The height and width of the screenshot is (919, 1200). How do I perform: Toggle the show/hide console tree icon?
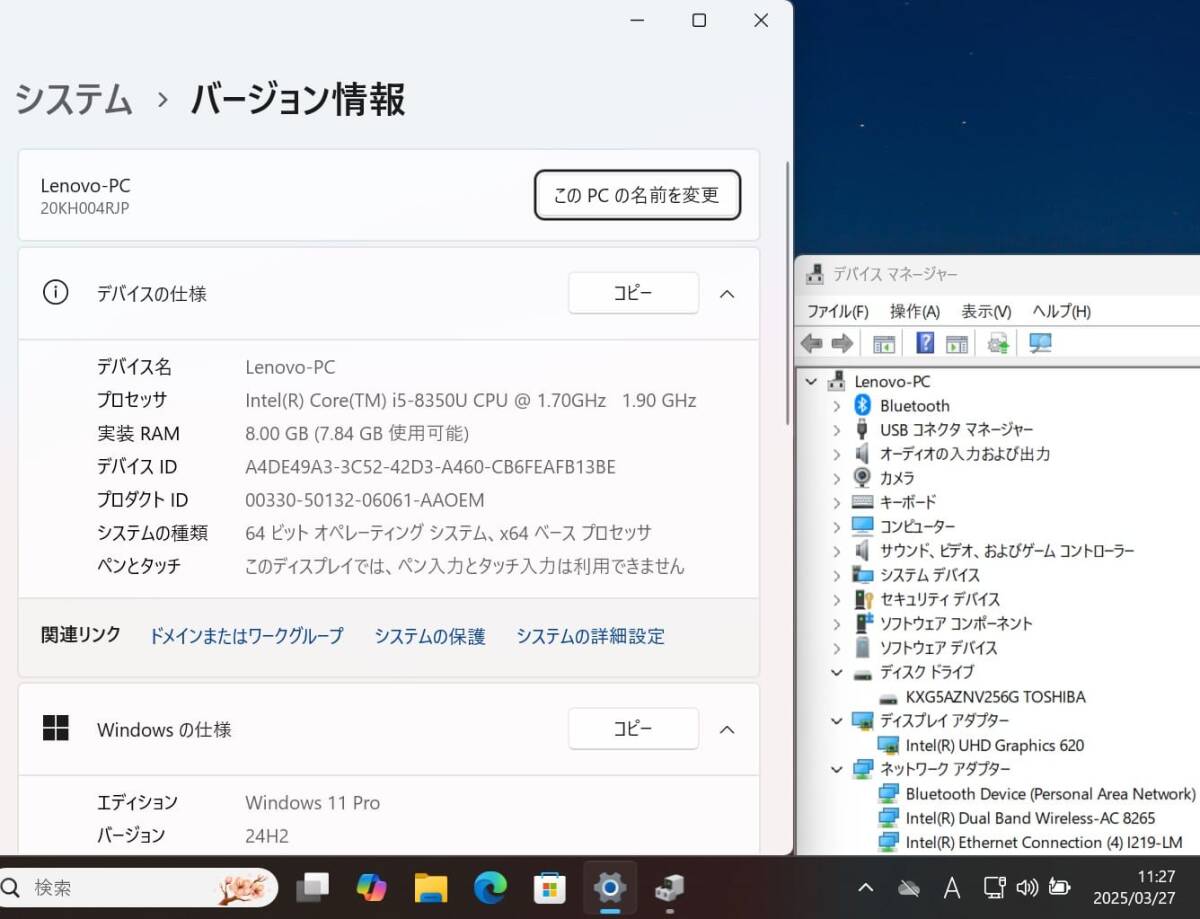click(883, 343)
